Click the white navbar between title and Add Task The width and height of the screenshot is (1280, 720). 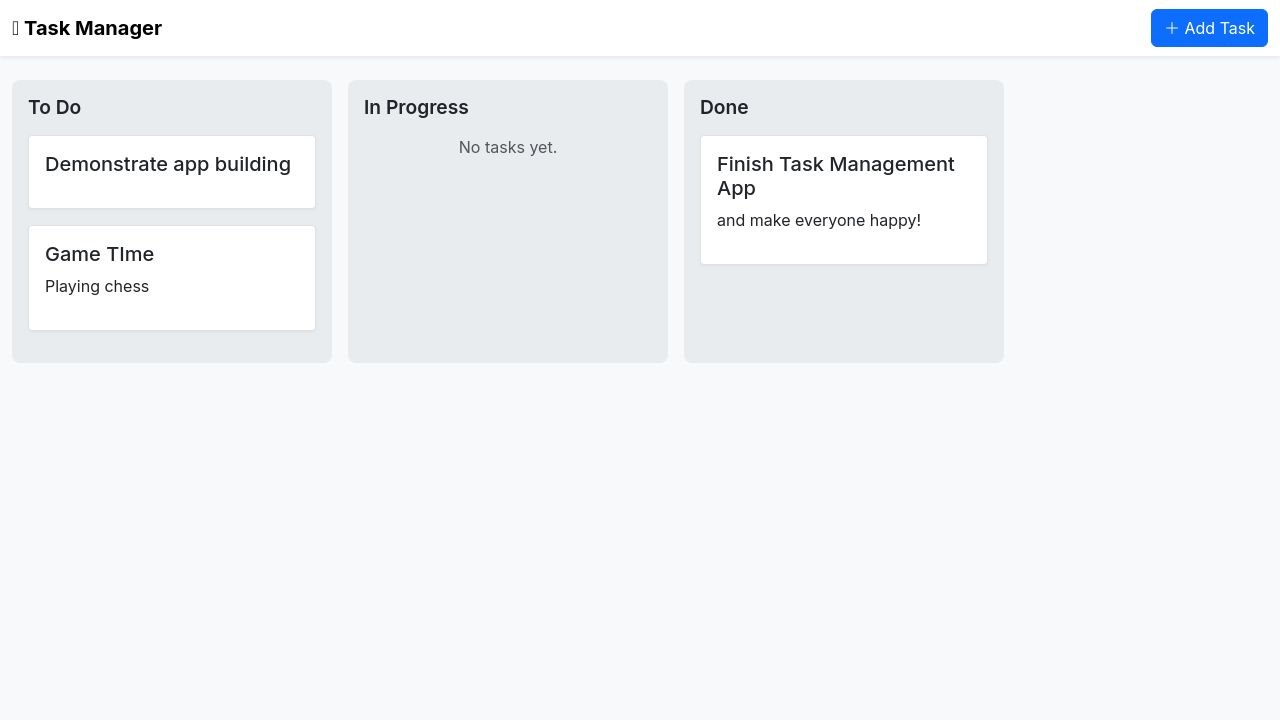(x=650, y=28)
